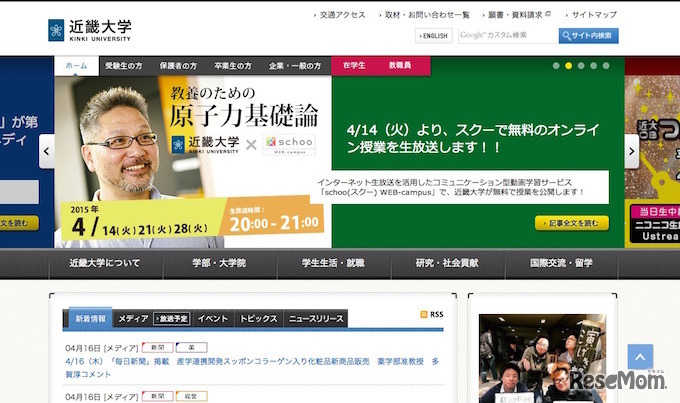Image resolution: width=680 pixels, height=403 pixels.
Task: Open 願書・資料請求 link
Action: pos(517,15)
